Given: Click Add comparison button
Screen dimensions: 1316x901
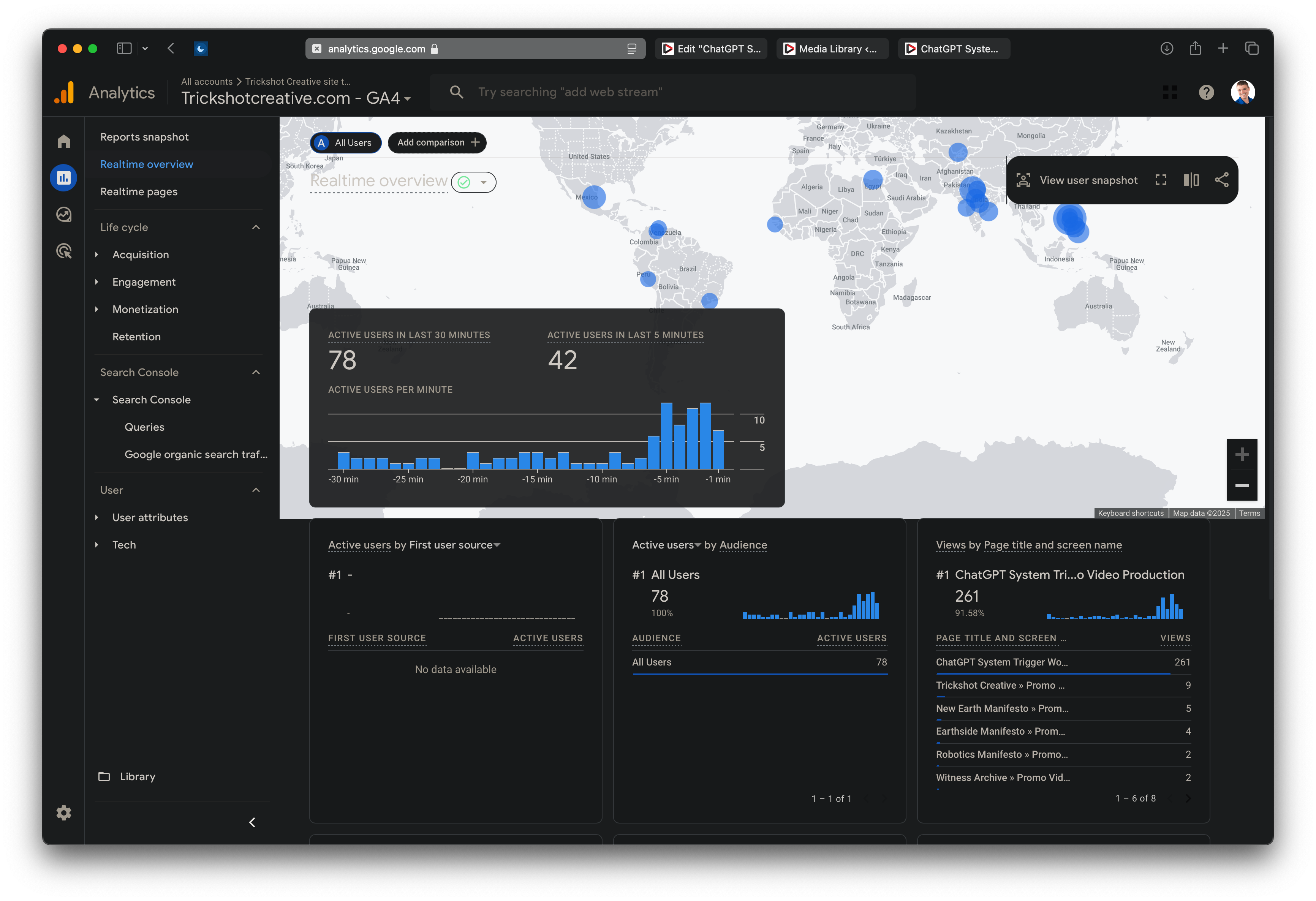Looking at the screenshot, I should click(x=437, y=143).
